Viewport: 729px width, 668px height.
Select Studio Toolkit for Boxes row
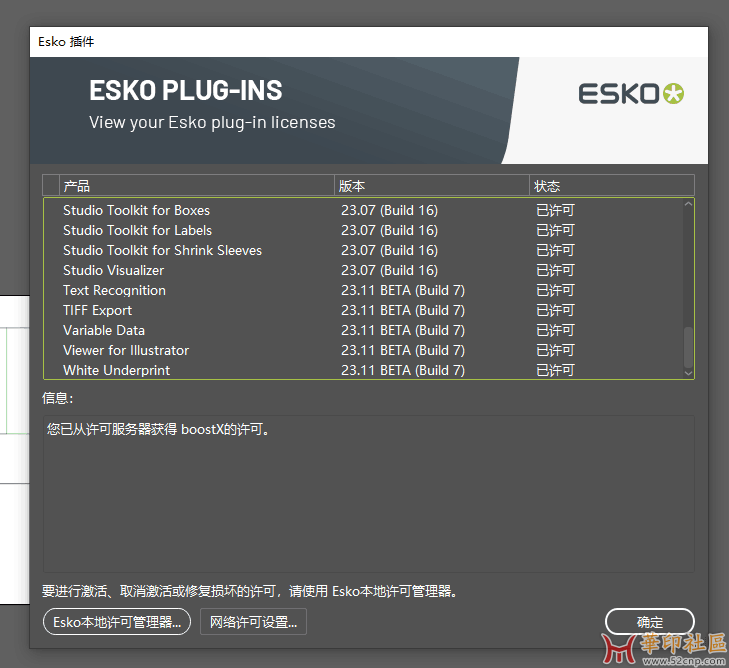(364, 210)
